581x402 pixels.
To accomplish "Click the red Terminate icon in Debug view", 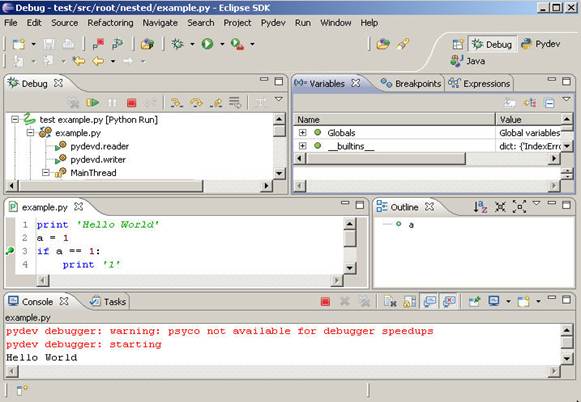I will point(132,103).
